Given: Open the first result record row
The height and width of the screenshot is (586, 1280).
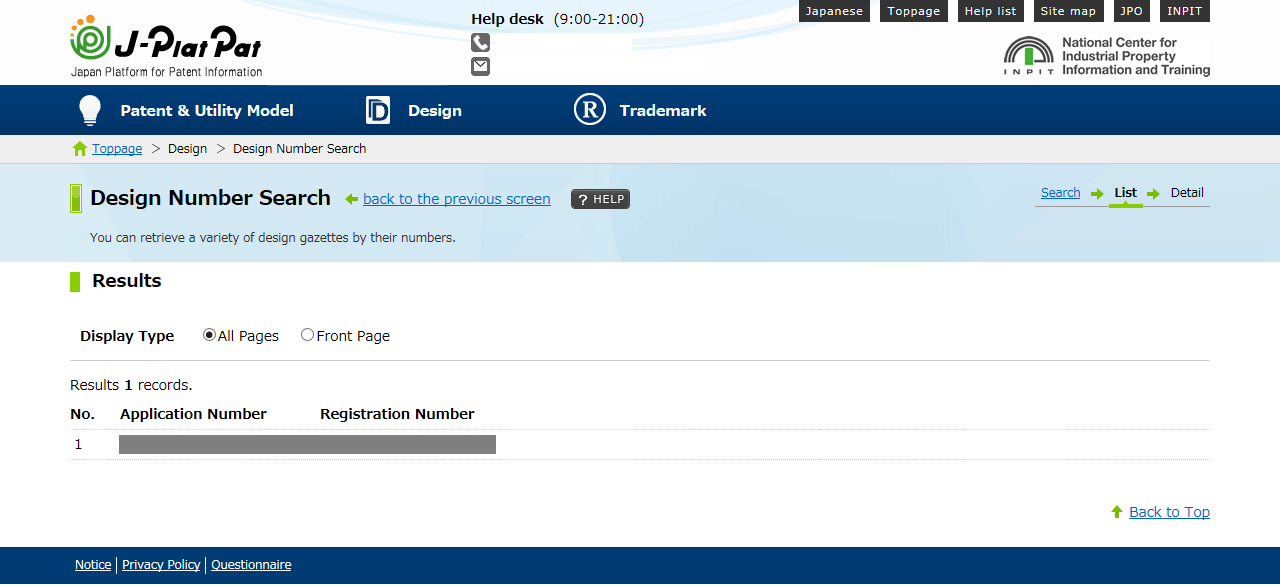Looking at the screenshot, I should point(307,445).
